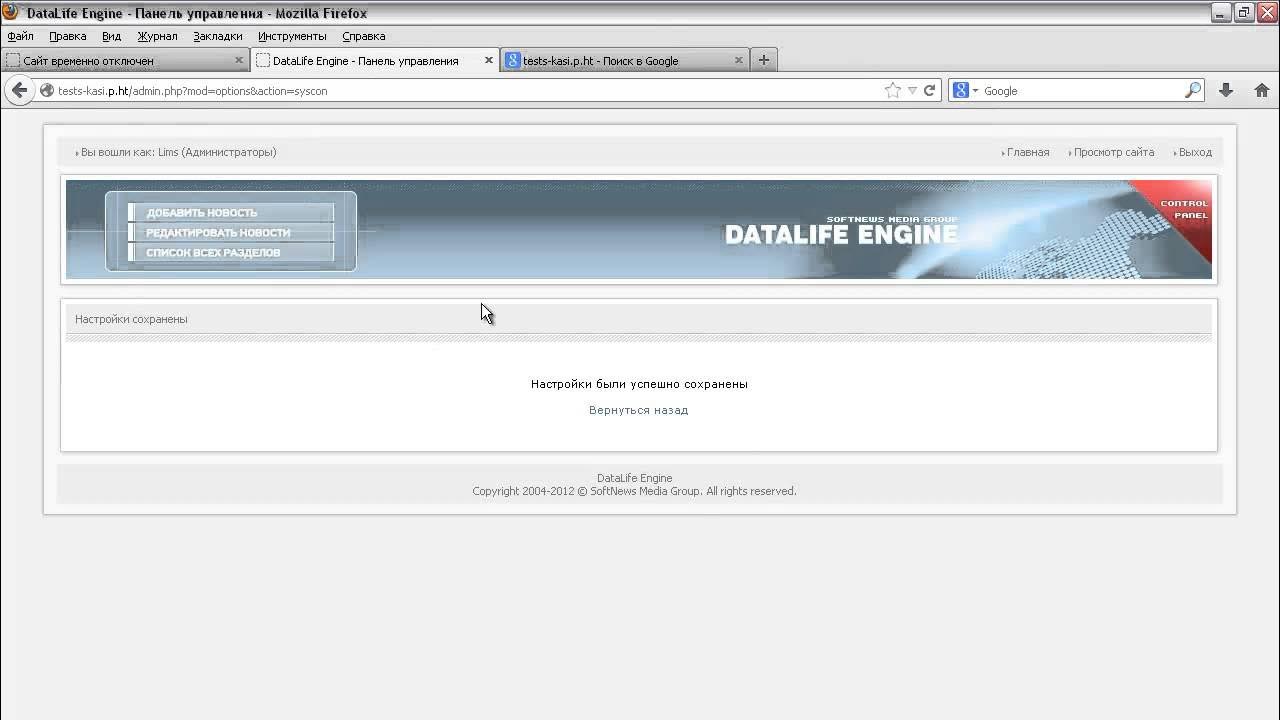Minimize the Firefox window
The height and width of the screenshot is (720, 1280).
pos(1222,12)
